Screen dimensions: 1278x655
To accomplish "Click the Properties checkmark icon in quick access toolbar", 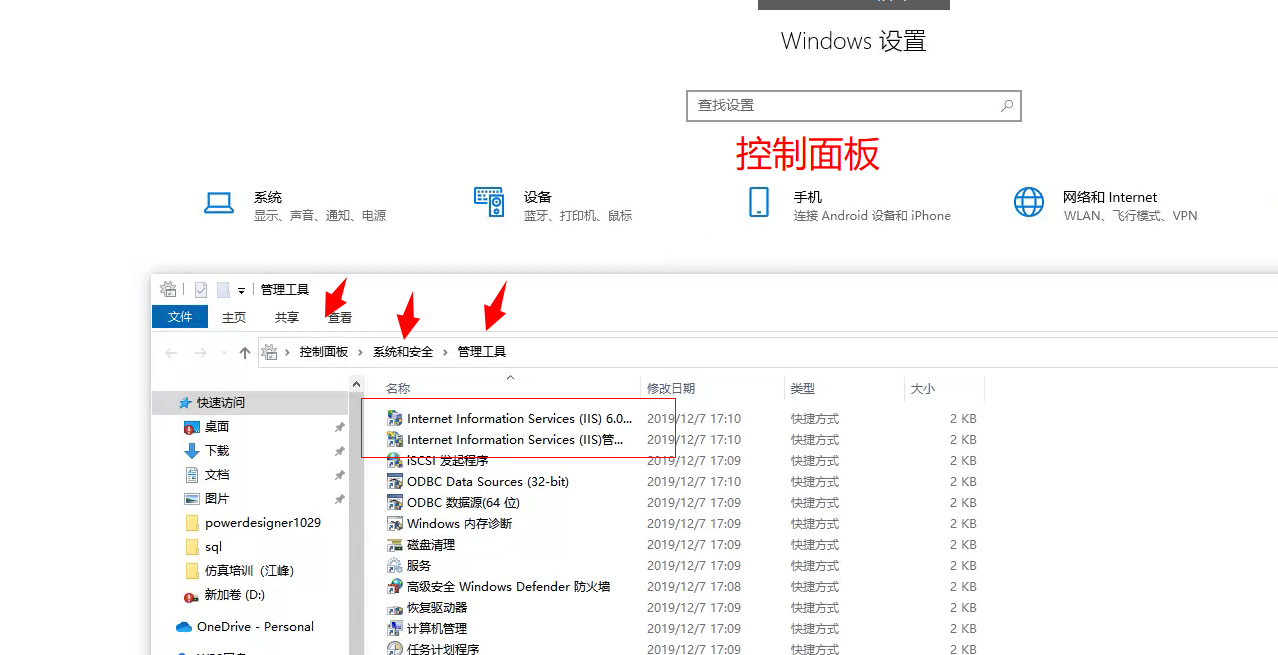I will click(x=201, y=290).
